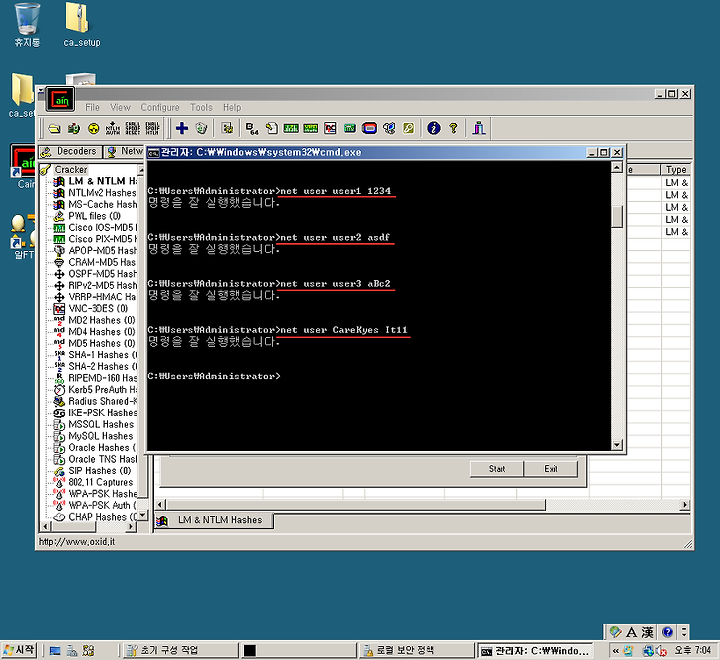Click the muted volume icon in the tray
The image size is (720, 660).
(661, 650)
